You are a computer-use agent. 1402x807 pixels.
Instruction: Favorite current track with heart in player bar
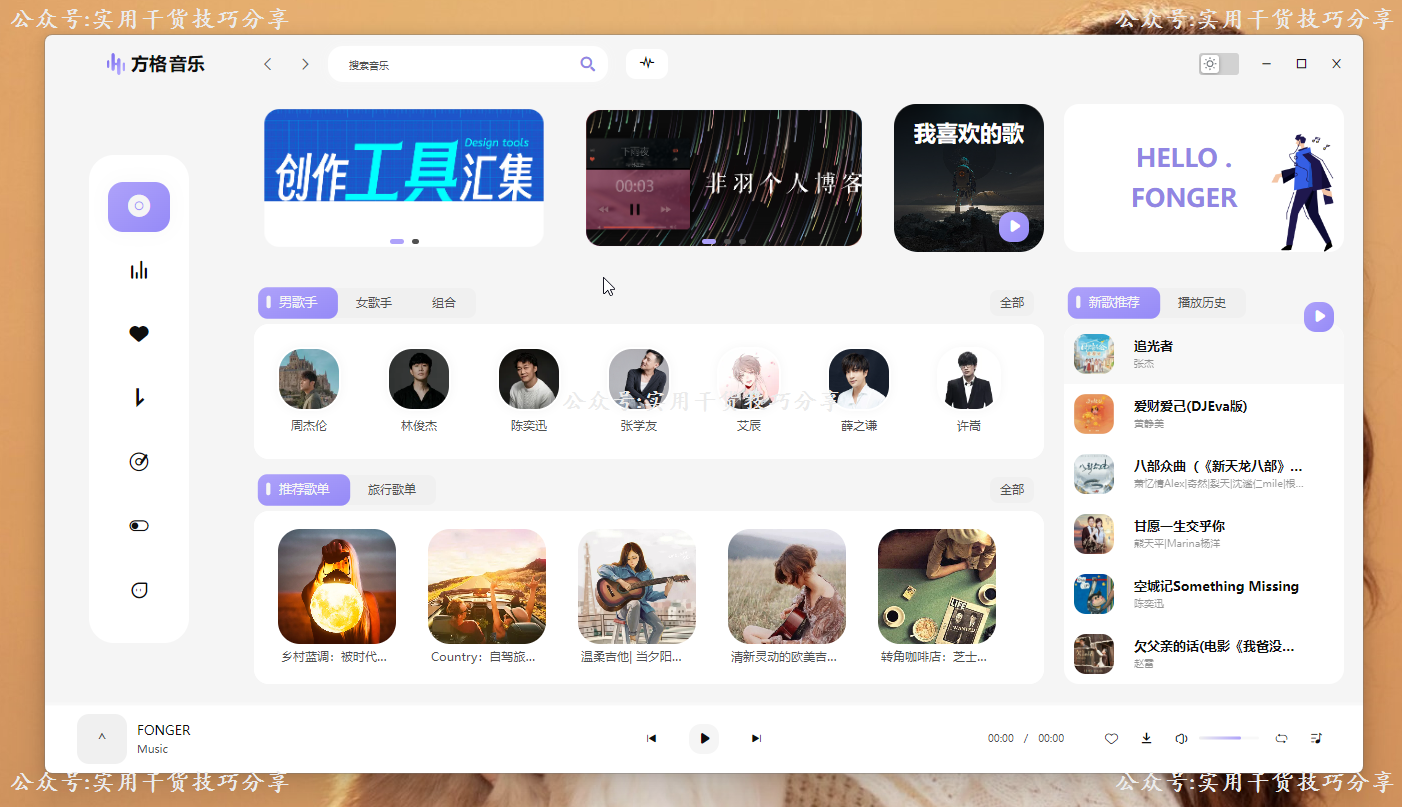tap(1111, 738)
